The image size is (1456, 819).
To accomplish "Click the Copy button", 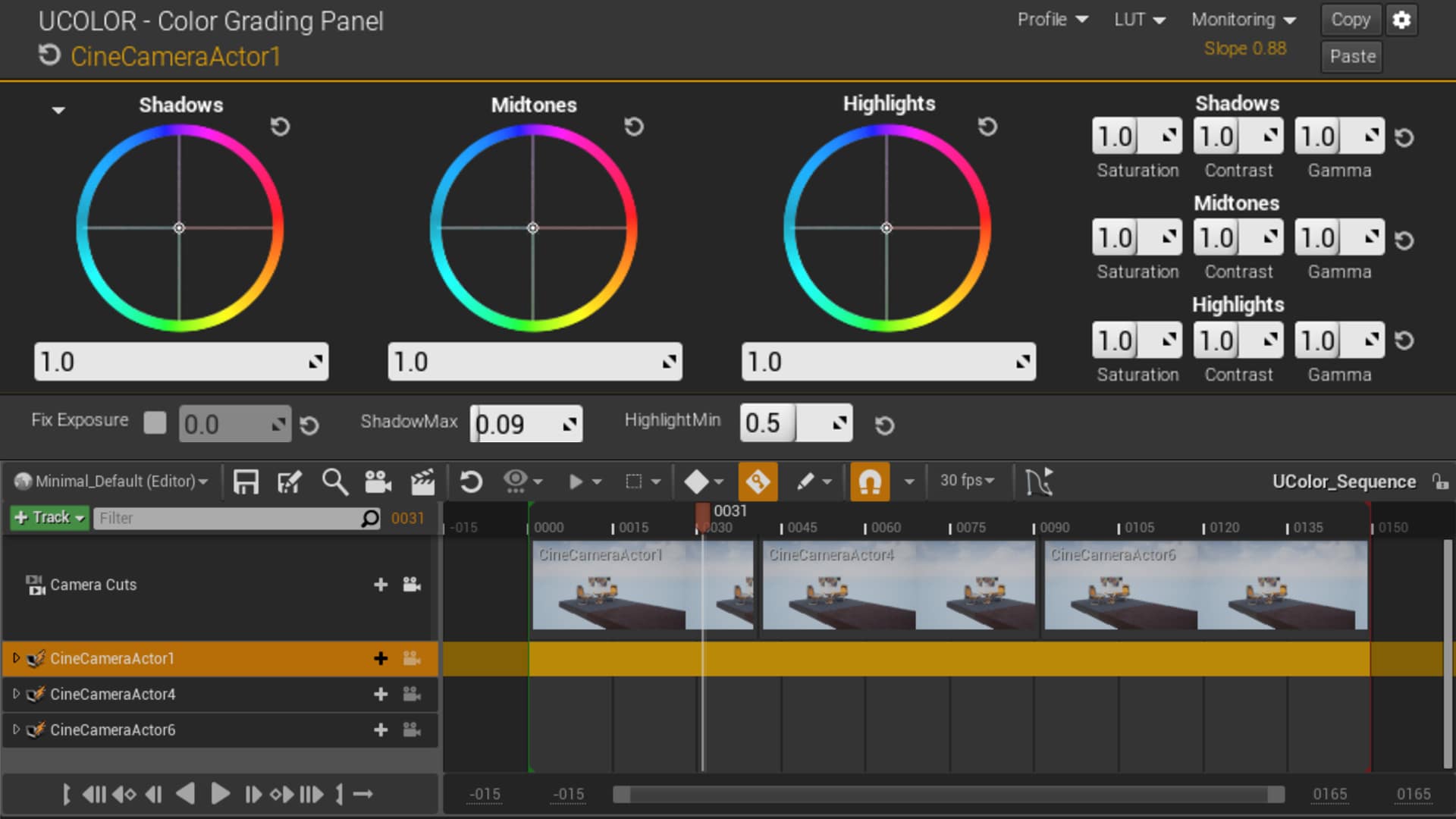I will [x=1350, y=20].
